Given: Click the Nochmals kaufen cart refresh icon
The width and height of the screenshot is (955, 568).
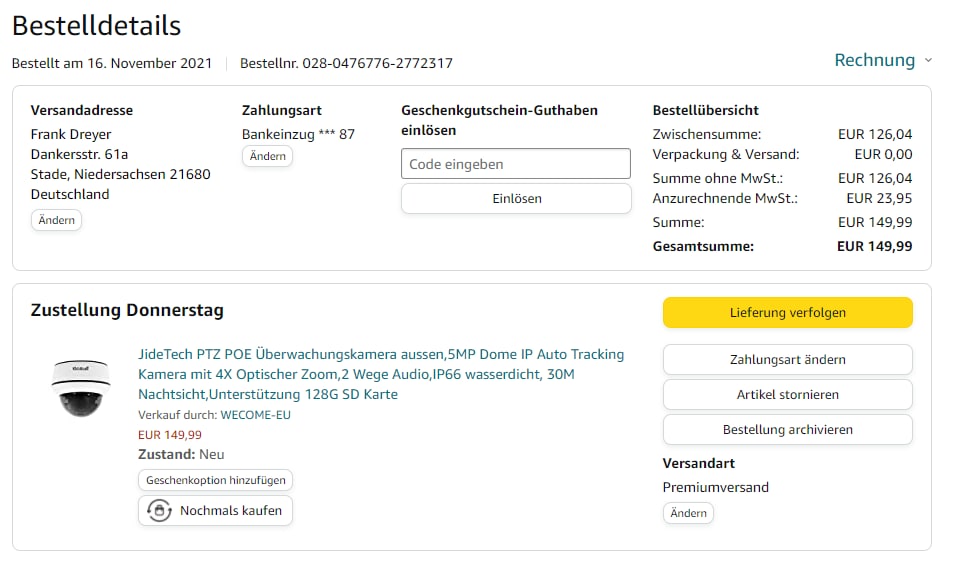Looking at the screenshot, I should [x=158, y=510].
